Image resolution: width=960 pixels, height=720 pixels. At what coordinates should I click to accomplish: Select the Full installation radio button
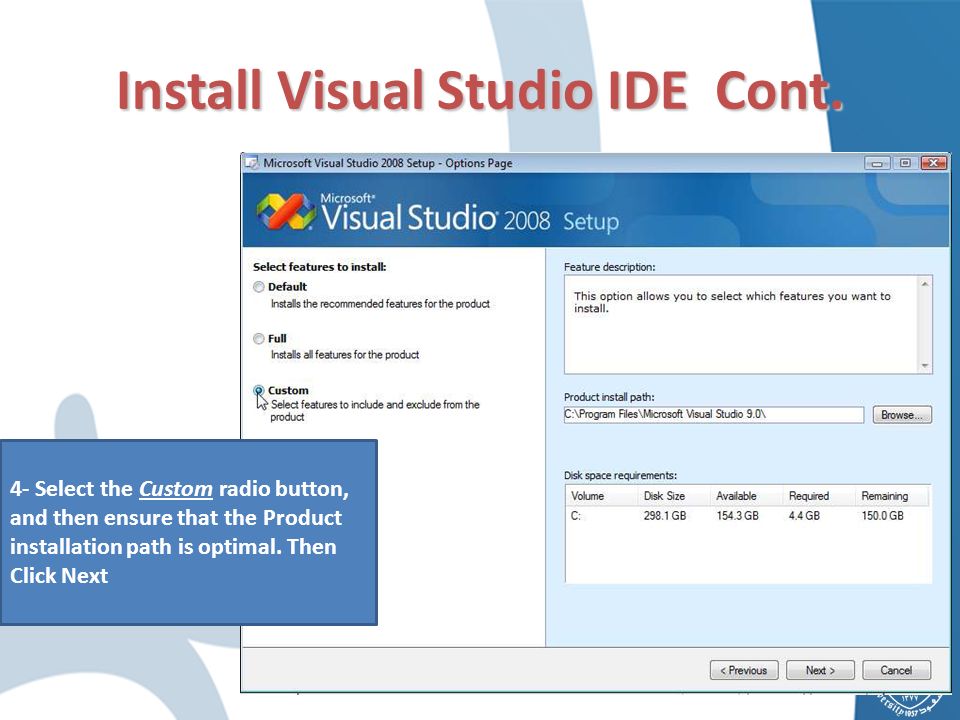click(258, 339)
